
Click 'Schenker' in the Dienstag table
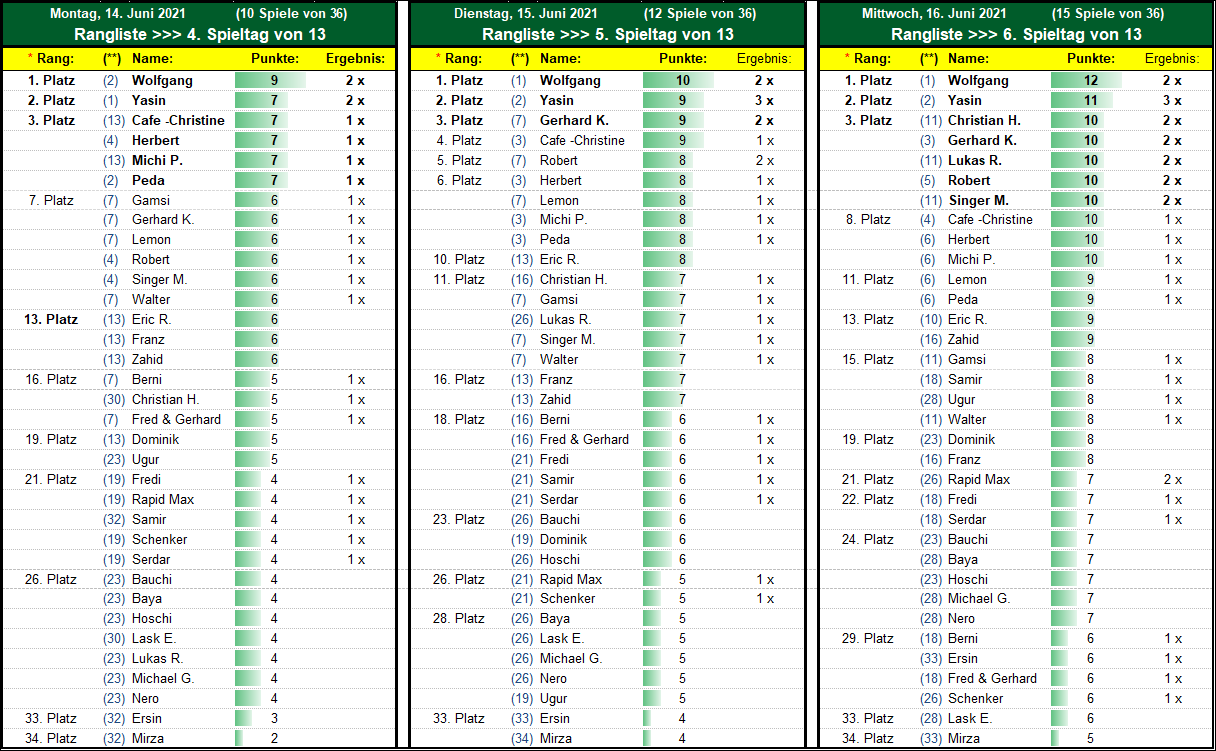[567, 598]
